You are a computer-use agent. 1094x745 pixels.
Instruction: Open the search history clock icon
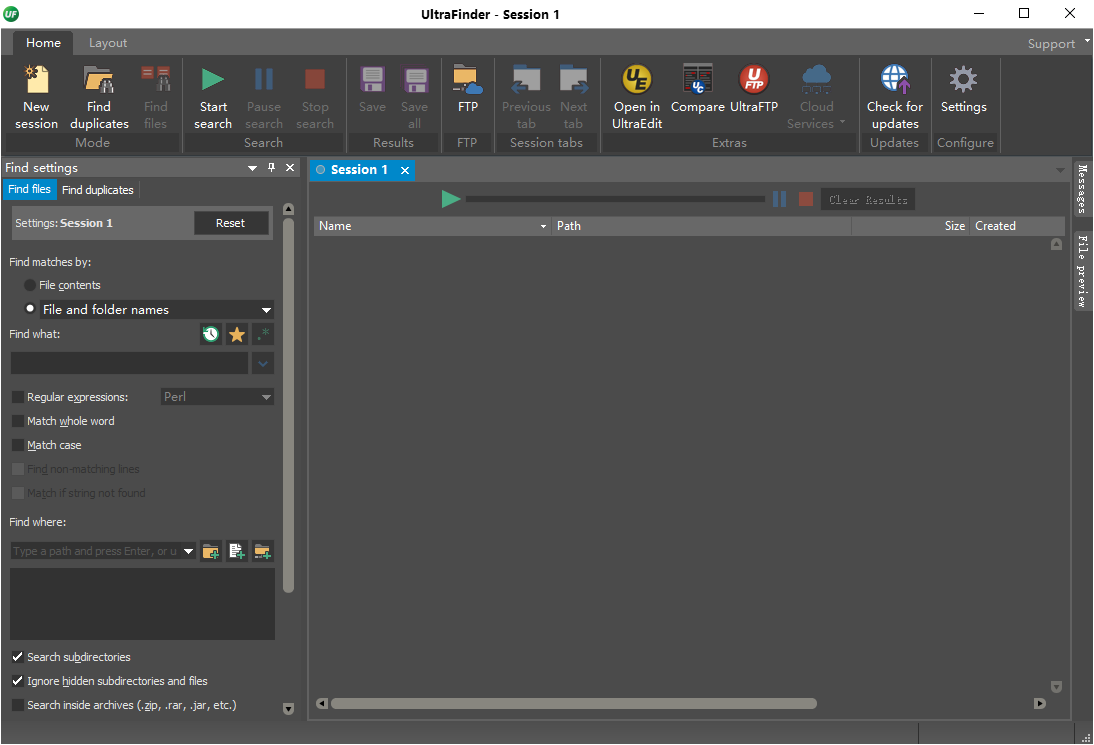click(211, 334)
